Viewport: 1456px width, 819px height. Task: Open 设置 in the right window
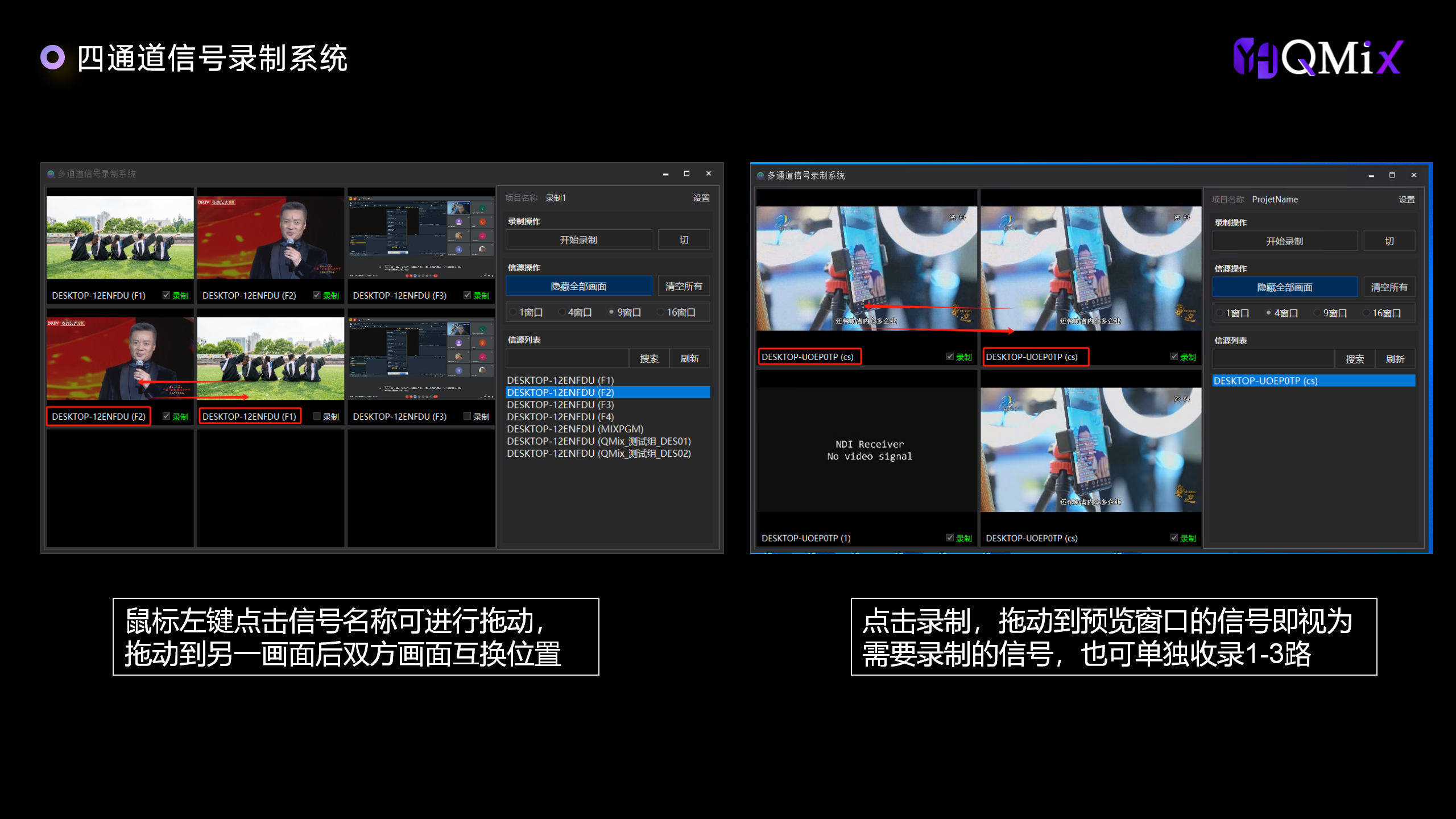(x=1406, y=200)
